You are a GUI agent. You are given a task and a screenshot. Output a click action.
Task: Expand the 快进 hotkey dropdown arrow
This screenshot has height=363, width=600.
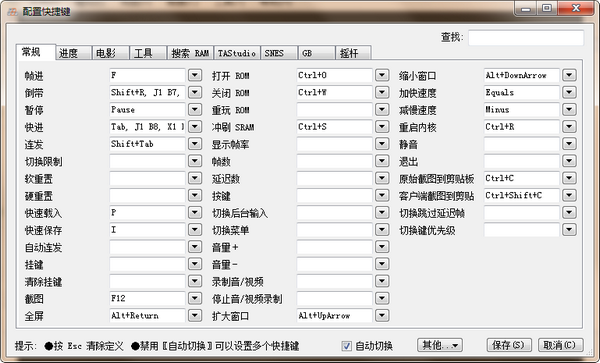pos(195,127)
